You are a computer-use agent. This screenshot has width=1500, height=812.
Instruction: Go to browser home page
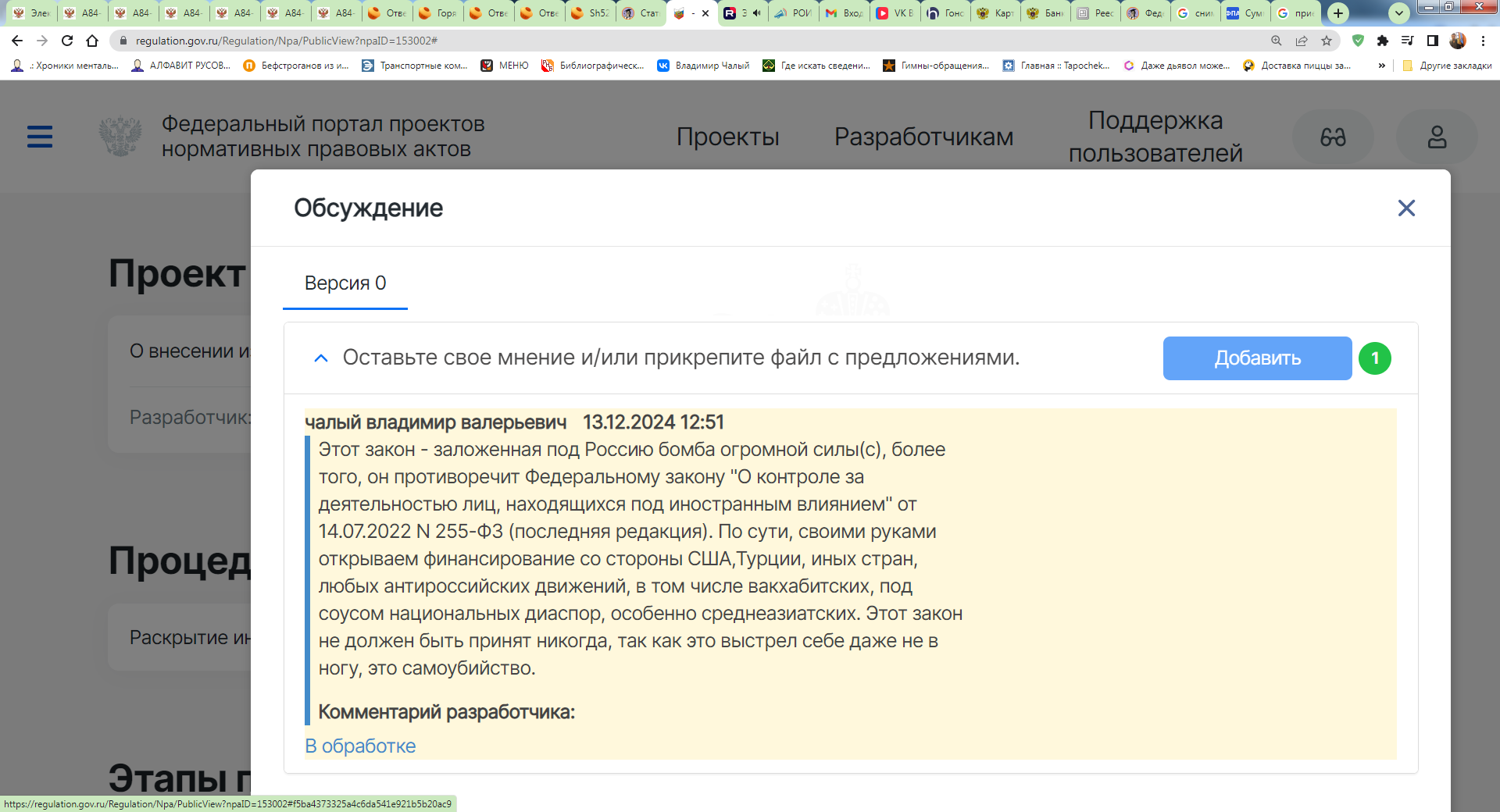click(92, 41)
